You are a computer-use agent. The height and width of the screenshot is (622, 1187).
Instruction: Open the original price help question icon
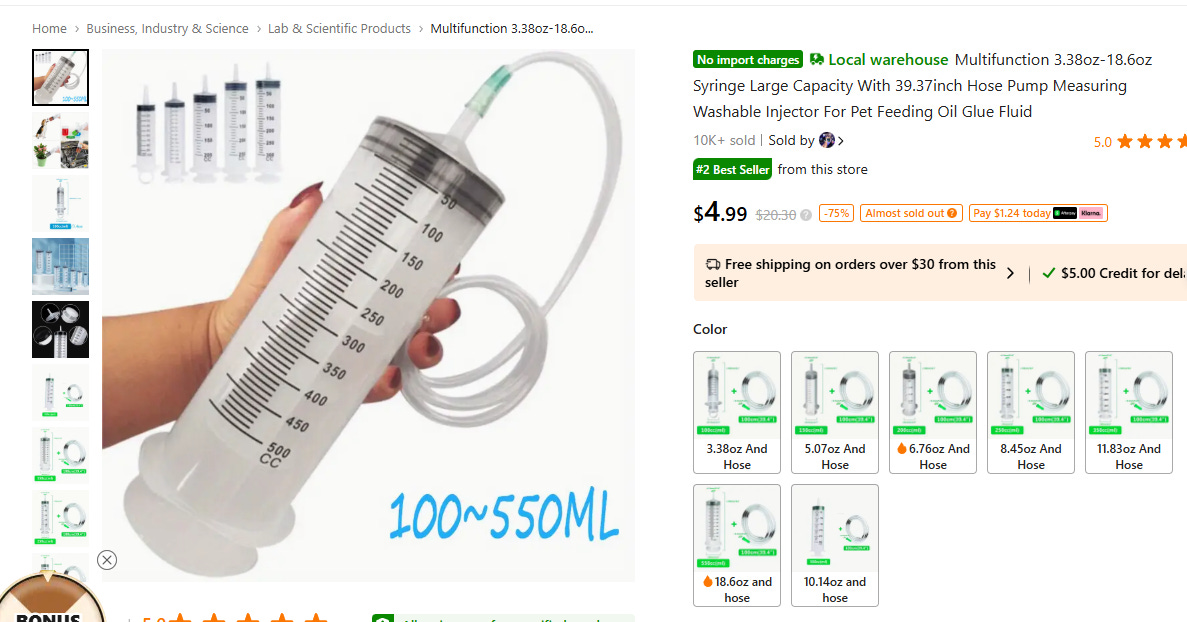click(x=806, y=215)
